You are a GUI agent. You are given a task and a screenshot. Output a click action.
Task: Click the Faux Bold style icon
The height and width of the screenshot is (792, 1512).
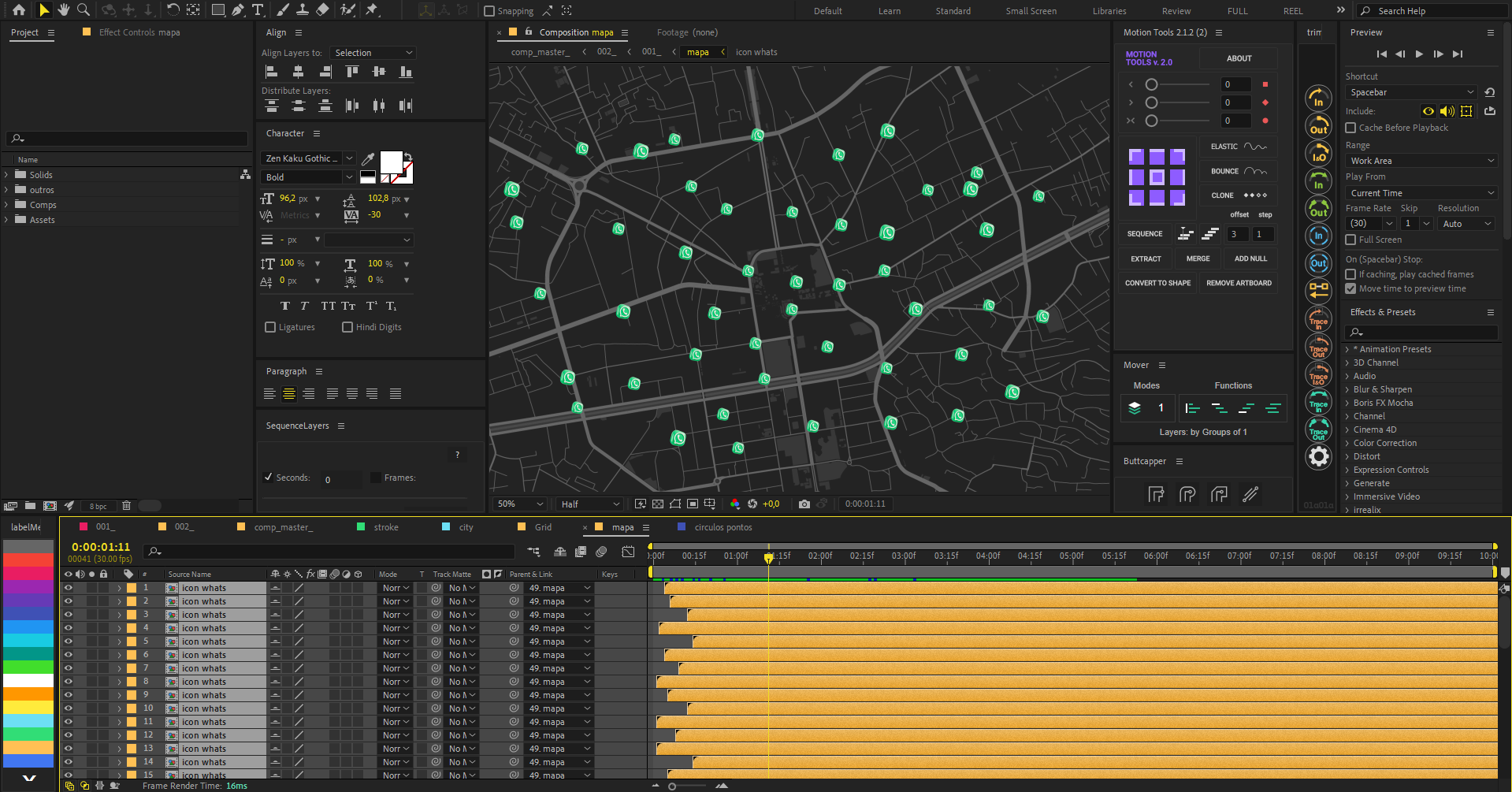pyautogui.click(x=285, y=306)
